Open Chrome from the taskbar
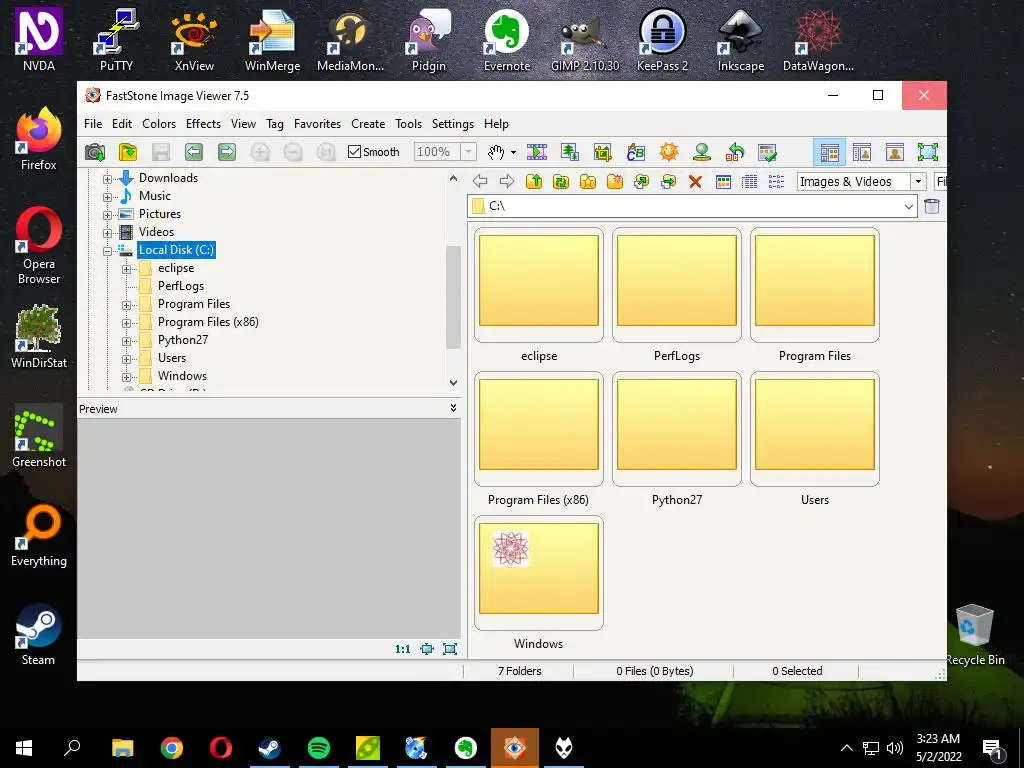This screenshot has width=1024, height=768. coord(172,748)
